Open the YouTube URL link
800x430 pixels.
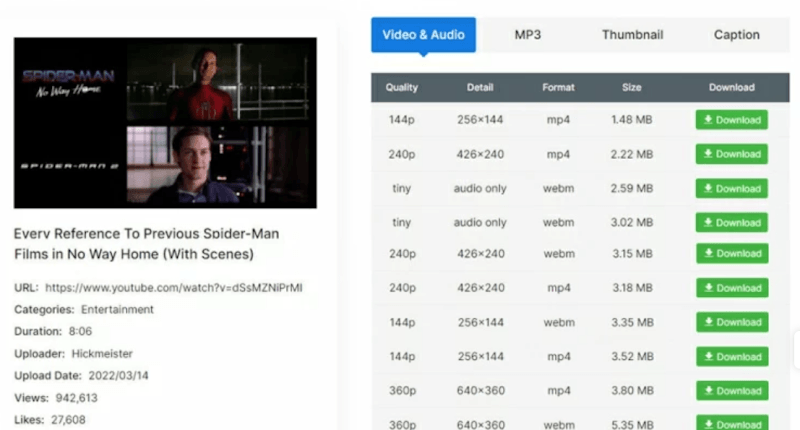(174, 288)
